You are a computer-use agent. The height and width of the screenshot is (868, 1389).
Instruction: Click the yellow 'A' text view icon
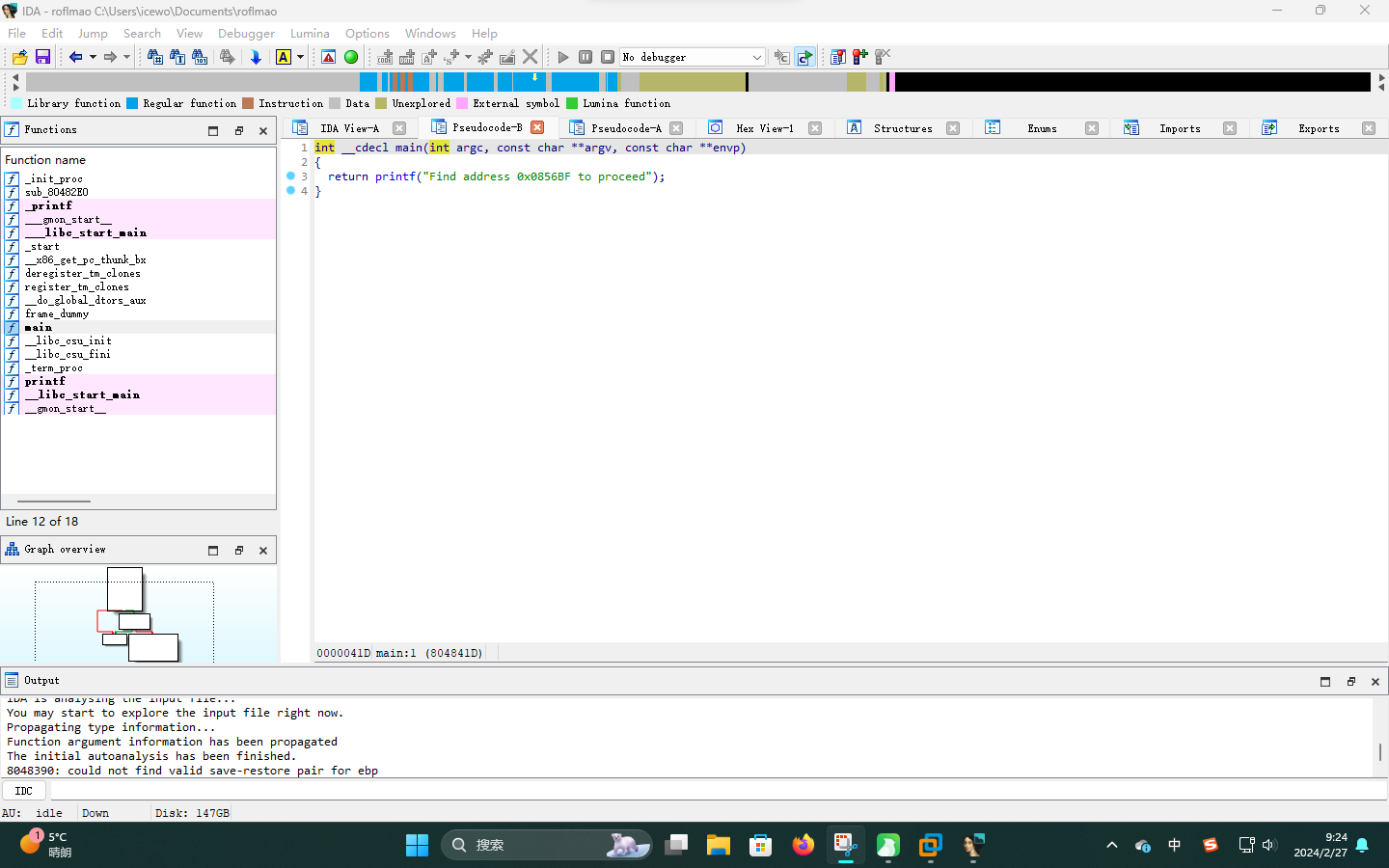point(284,57)
